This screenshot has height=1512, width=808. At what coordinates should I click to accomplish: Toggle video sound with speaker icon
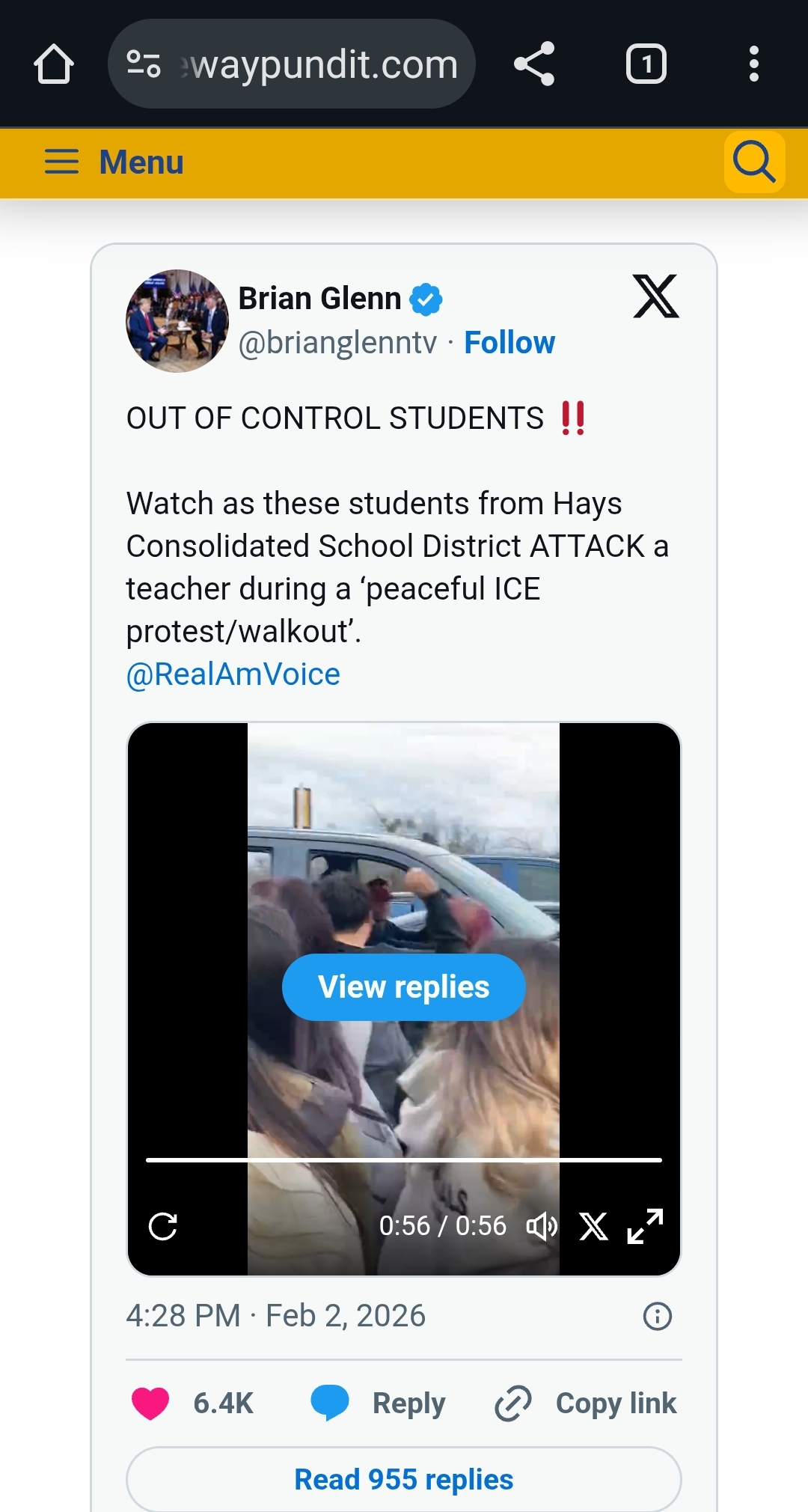point(542,1226)
